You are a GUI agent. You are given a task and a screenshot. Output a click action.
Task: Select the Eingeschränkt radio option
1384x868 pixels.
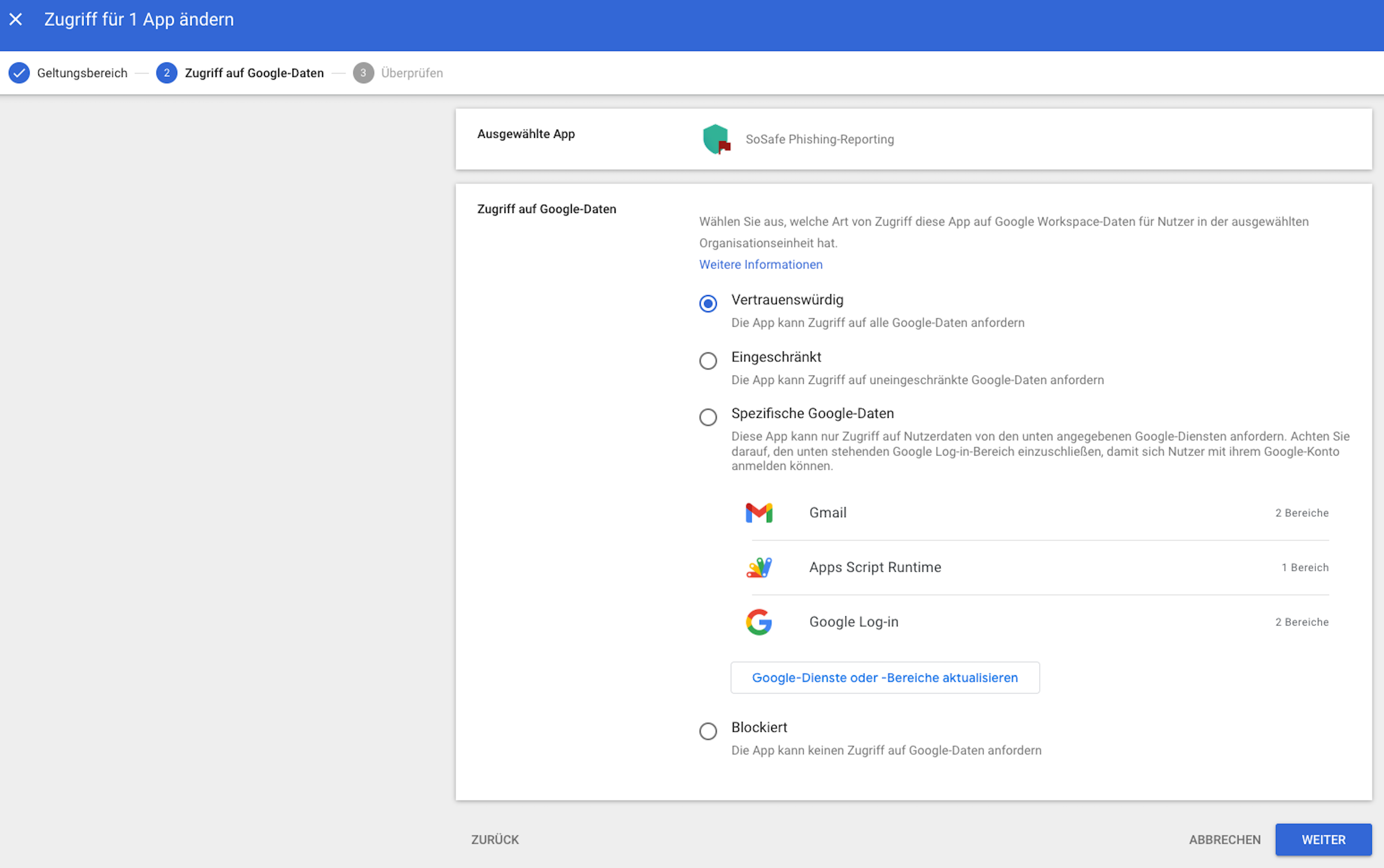[708, 361]
